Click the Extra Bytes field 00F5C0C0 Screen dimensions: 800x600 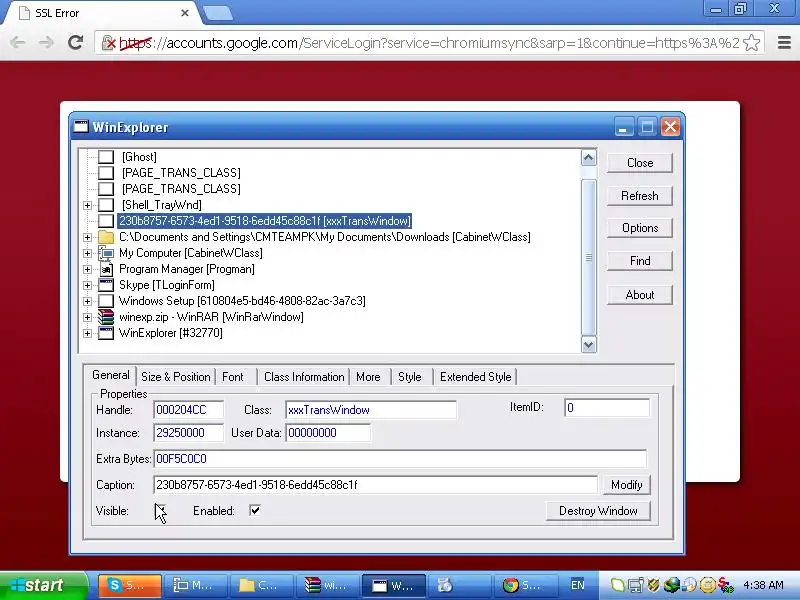(x=399, y=459)
